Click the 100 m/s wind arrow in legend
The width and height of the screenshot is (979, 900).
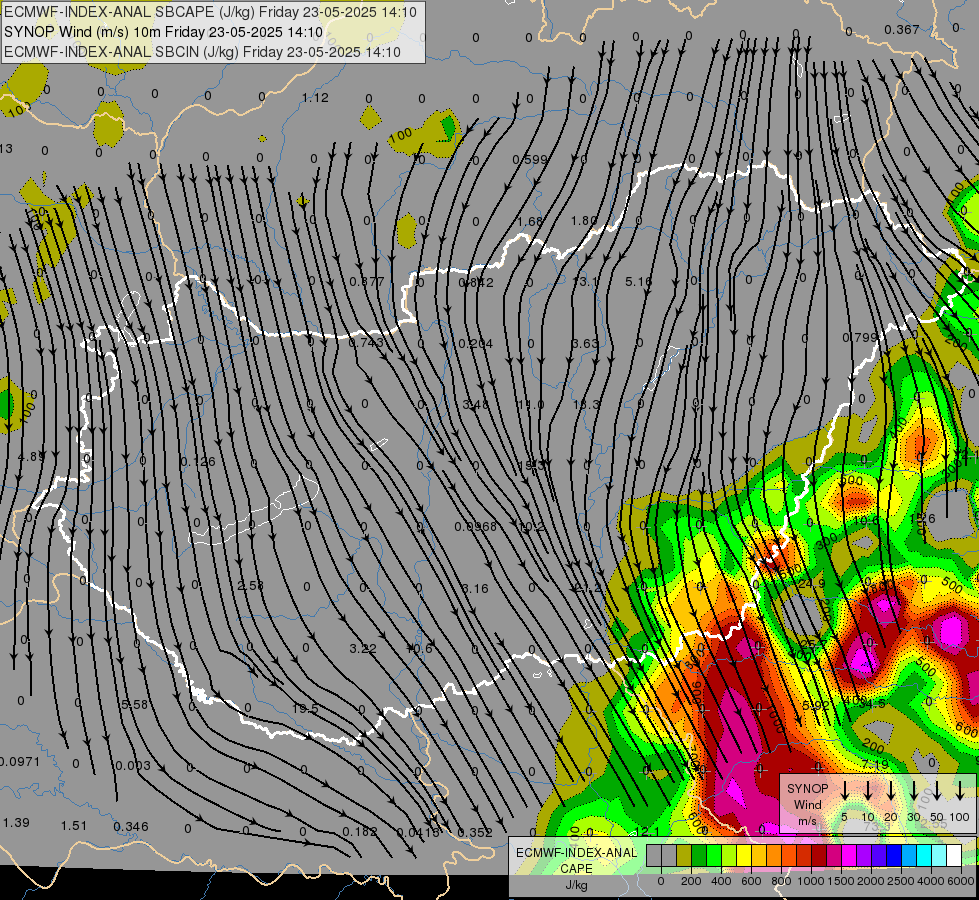point(960,791)
